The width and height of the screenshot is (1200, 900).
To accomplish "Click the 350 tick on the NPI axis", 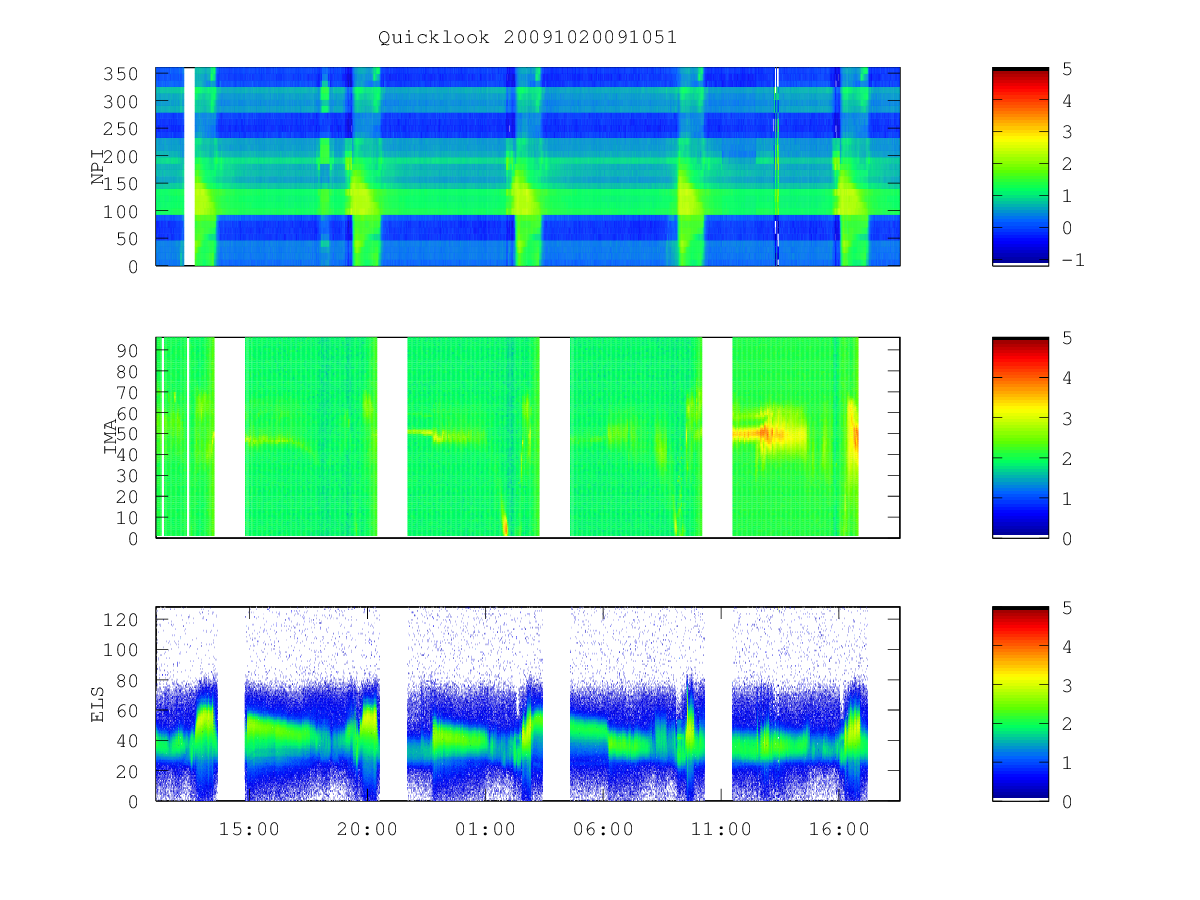I will coord(121,75).
